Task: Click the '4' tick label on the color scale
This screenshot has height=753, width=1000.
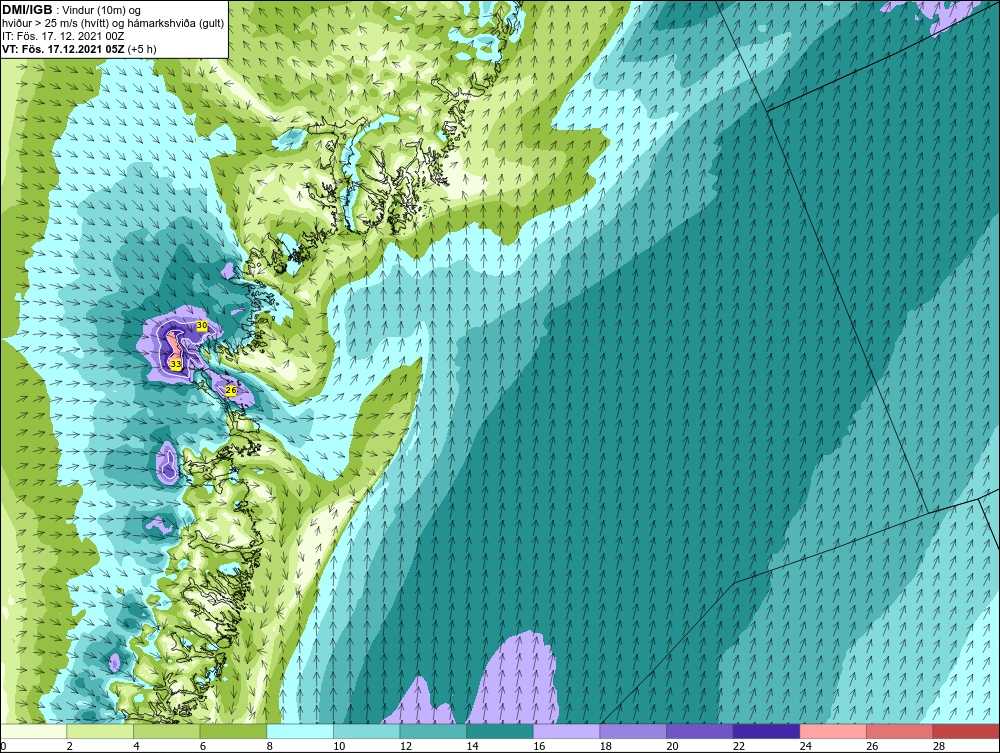Action: 136,746
